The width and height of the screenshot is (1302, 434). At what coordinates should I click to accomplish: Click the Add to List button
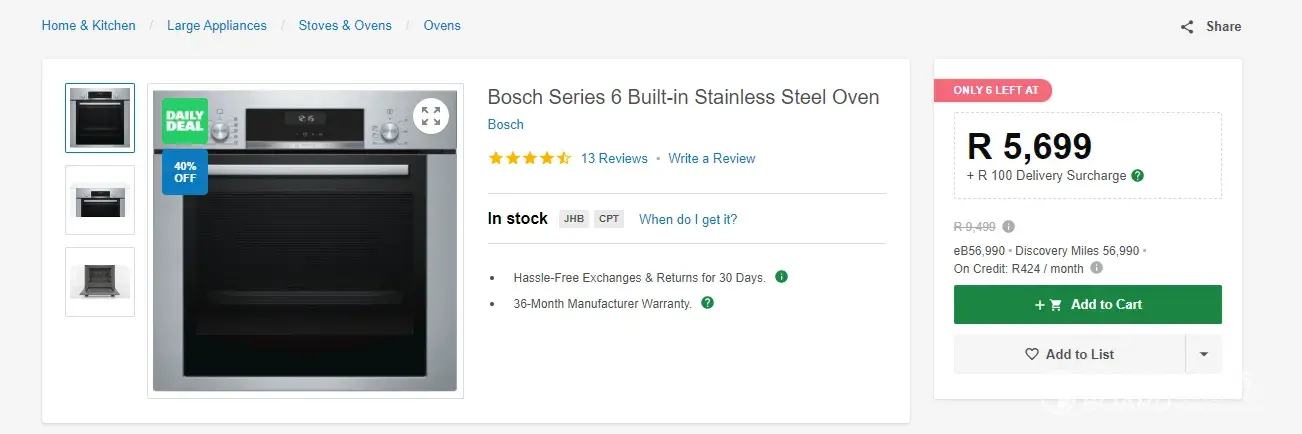[1069, 354]
